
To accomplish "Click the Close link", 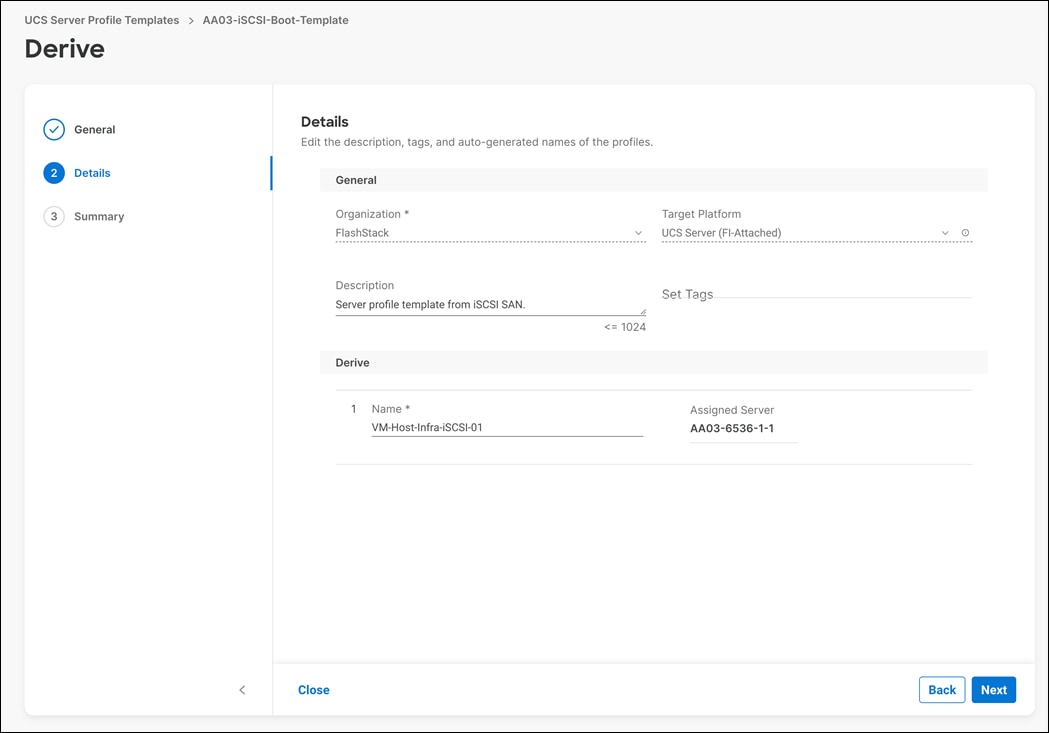I will [x=313, y=689].
